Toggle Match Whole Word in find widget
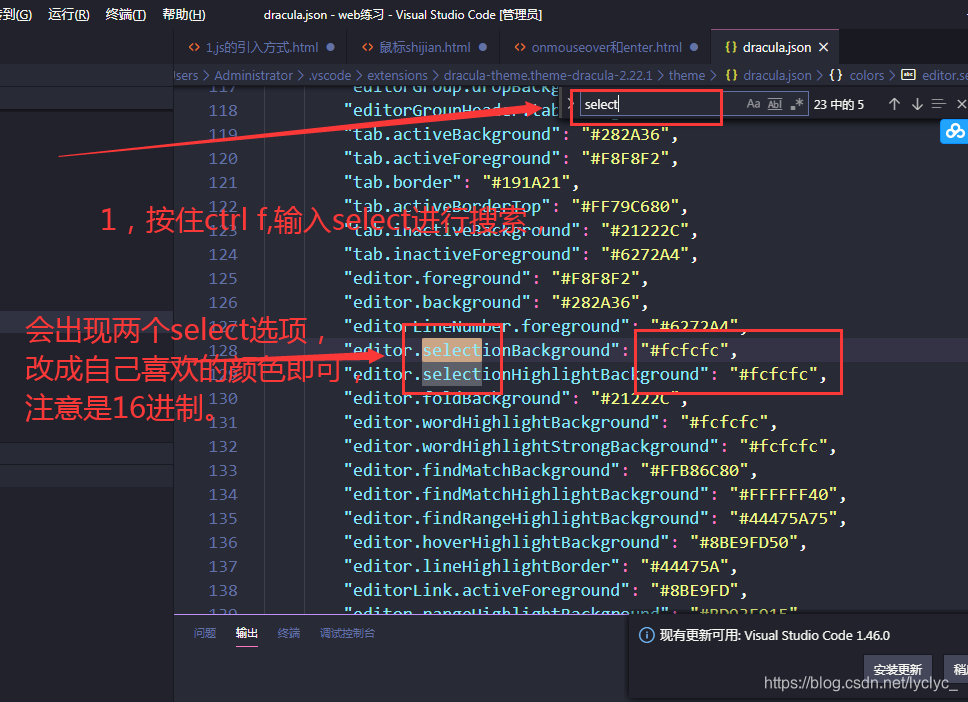This screenshot has width=968, height=702. pos(775,104)
